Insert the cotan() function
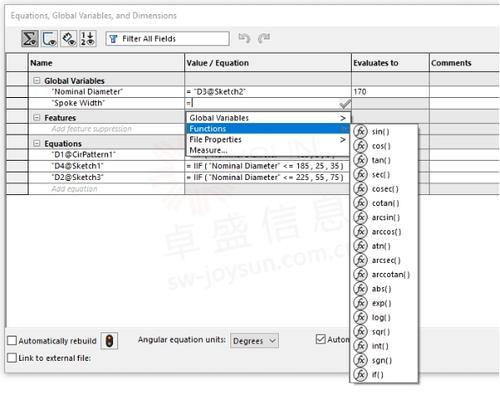 tap(385, 203)
